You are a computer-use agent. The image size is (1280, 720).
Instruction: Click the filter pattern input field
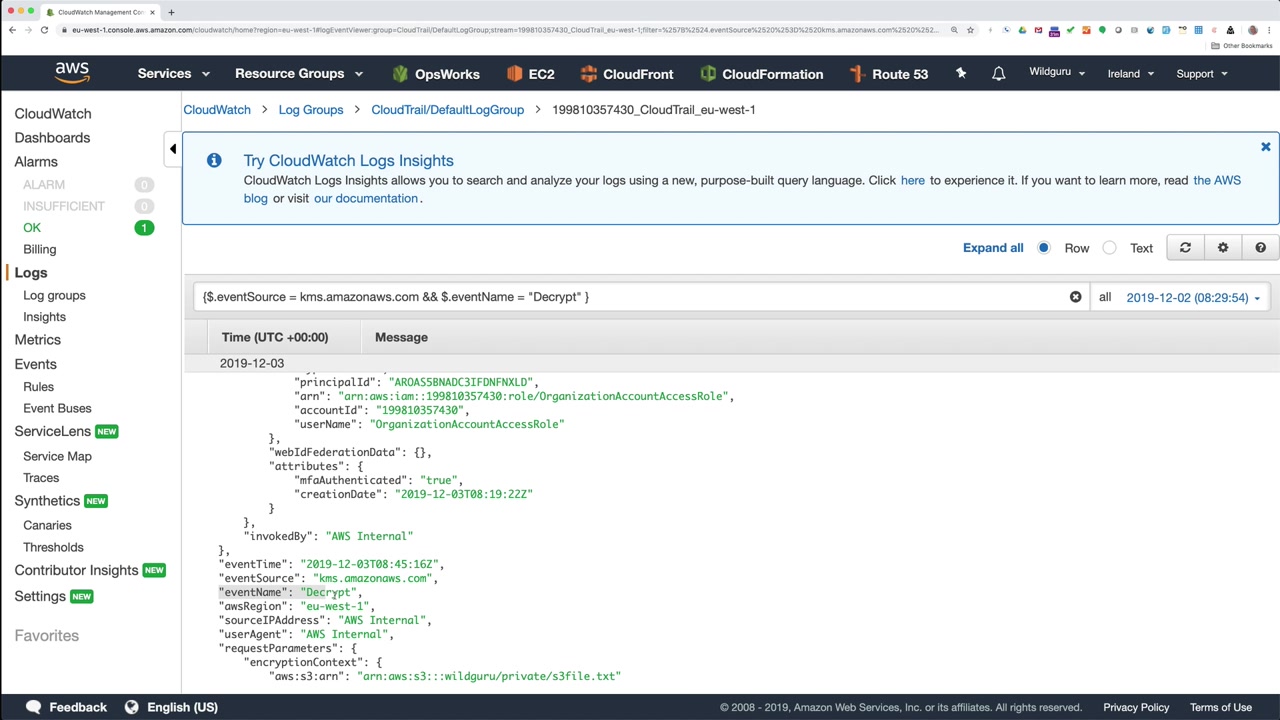point(630,297)
